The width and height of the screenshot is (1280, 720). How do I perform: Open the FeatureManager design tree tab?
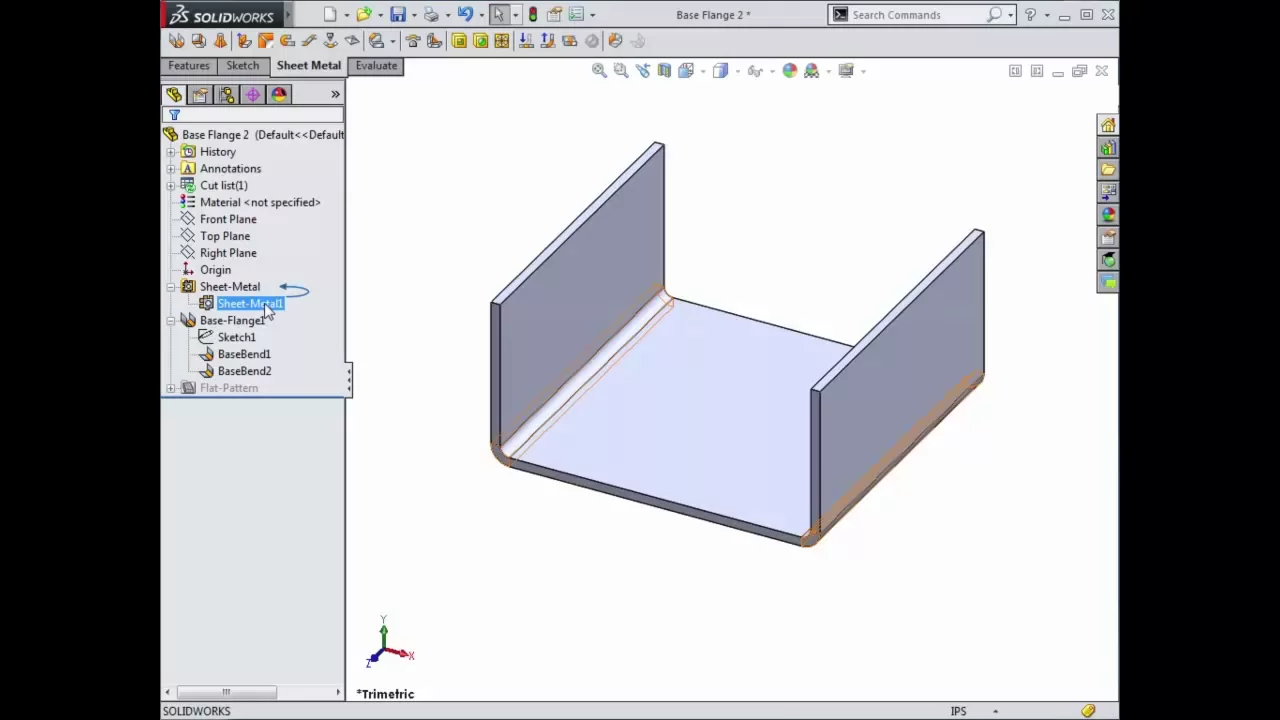[x=174, y=95]
